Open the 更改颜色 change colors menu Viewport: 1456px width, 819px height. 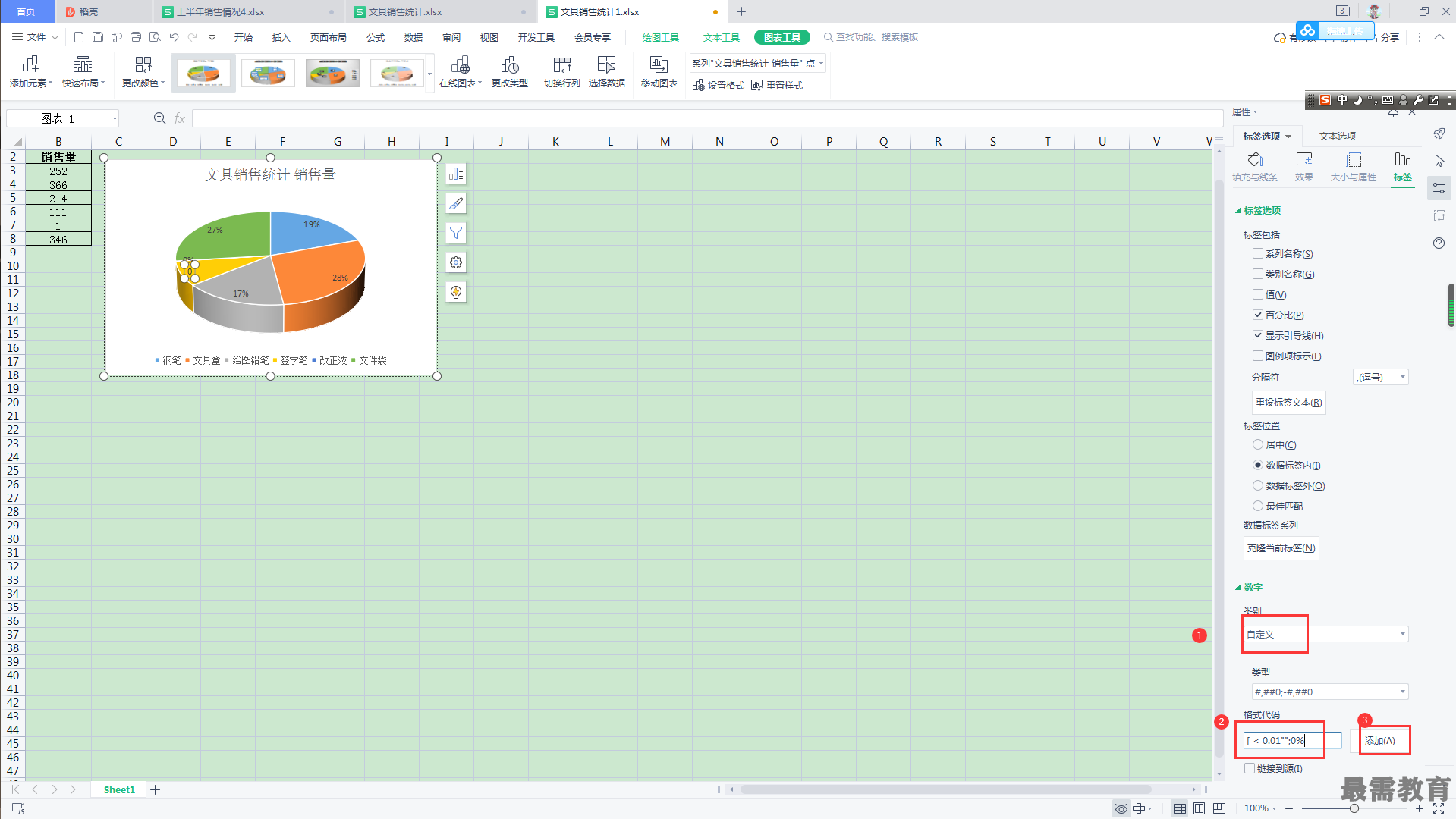coord(143,72)
